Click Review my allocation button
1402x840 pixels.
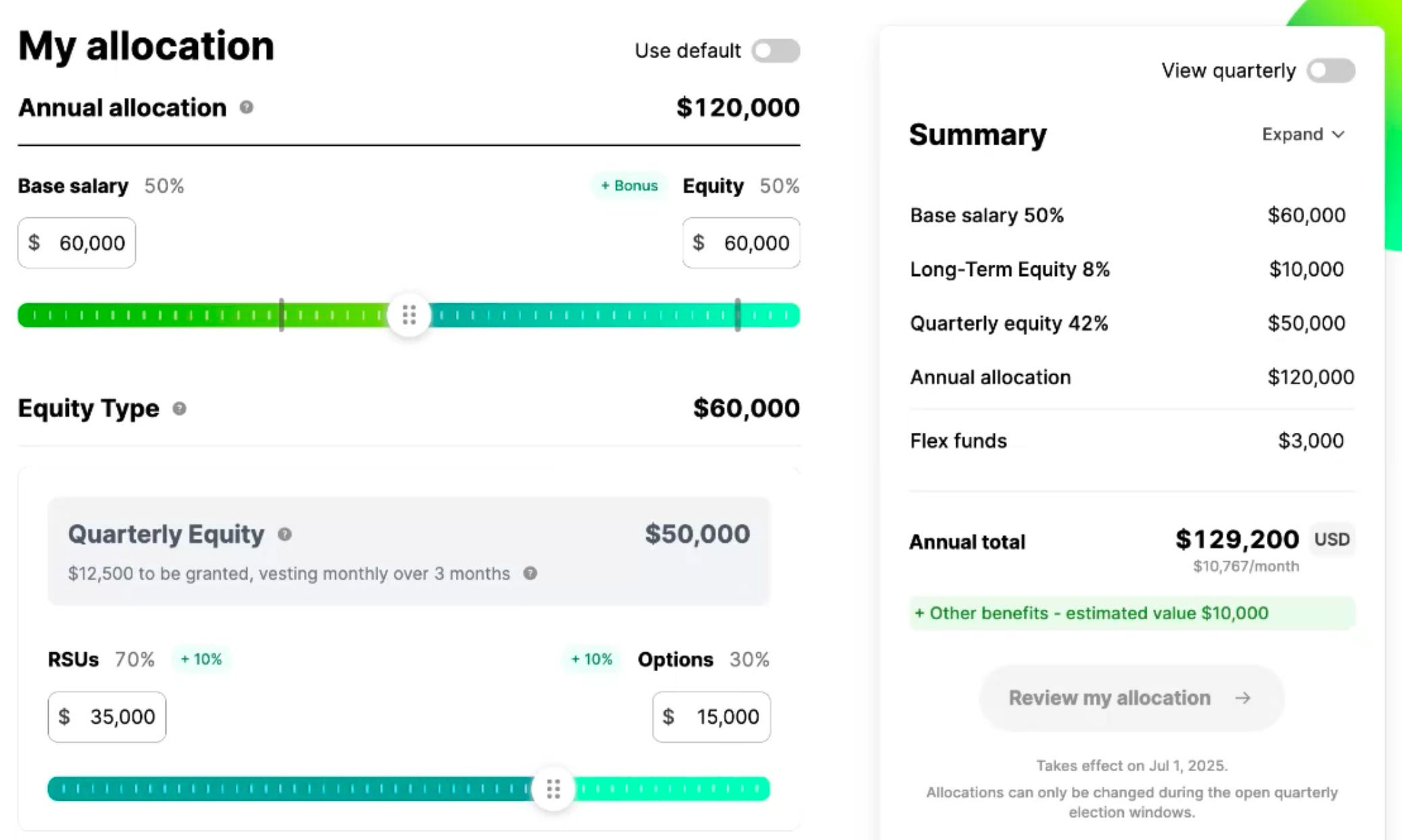coord(1131,698)
